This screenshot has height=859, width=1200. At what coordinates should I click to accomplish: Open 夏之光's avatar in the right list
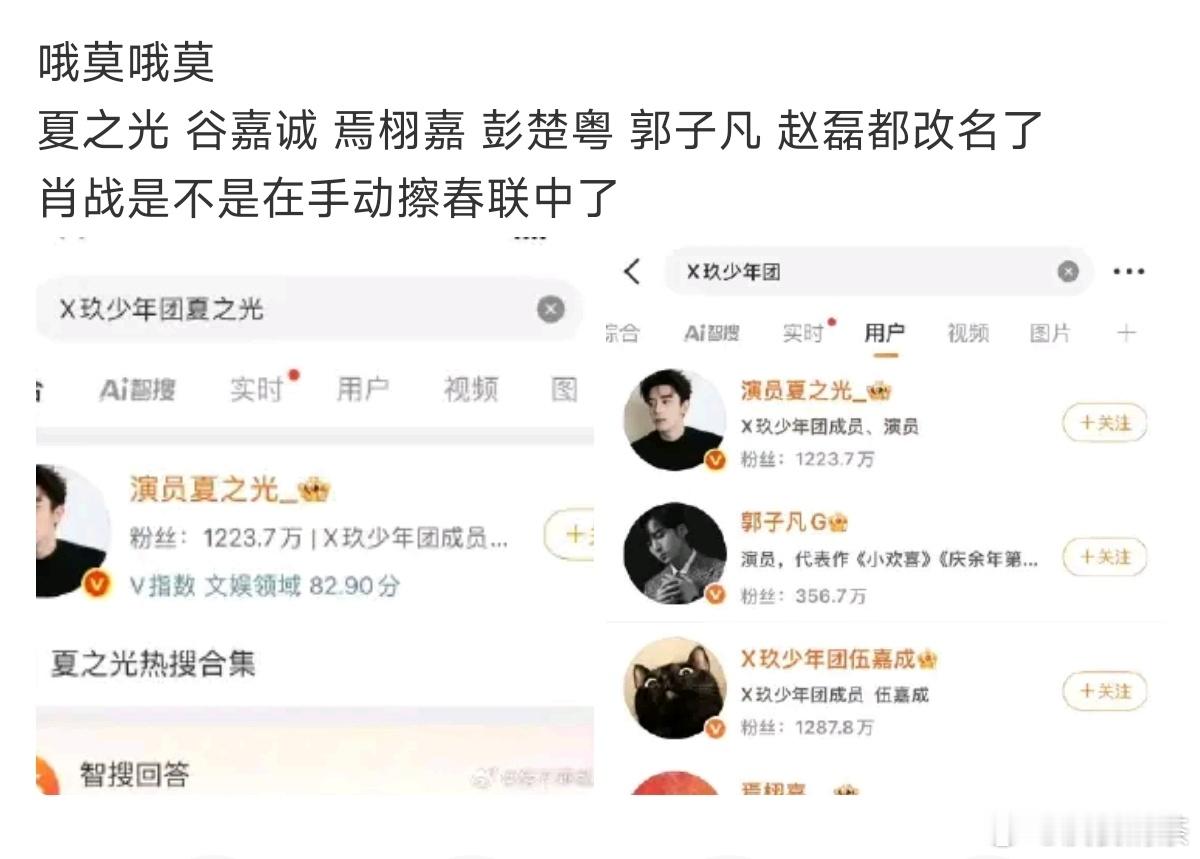(x=675, y=418)
